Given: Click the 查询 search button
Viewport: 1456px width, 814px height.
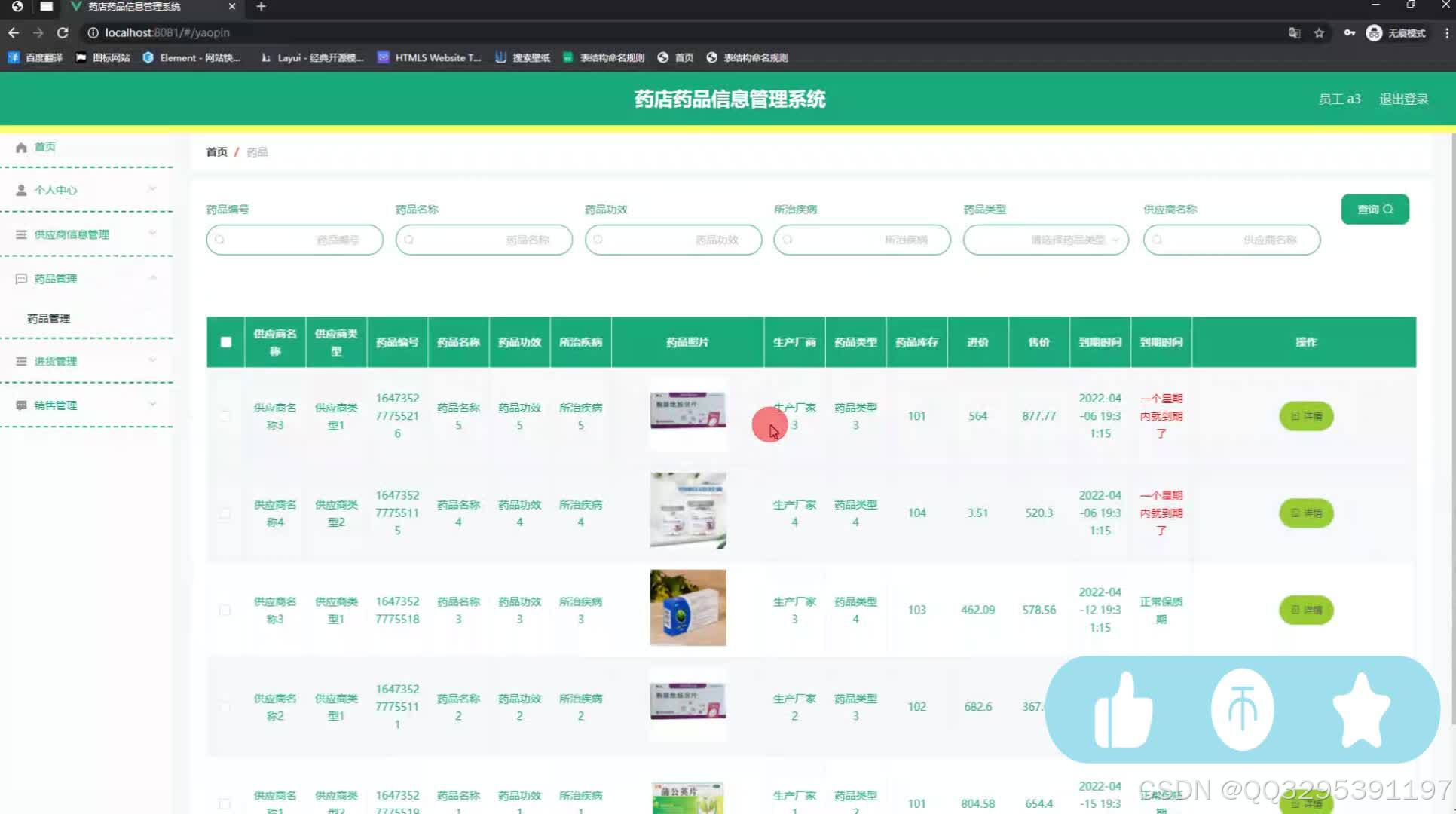Looking at the screenshot, I should click(x=1375, y=210).
